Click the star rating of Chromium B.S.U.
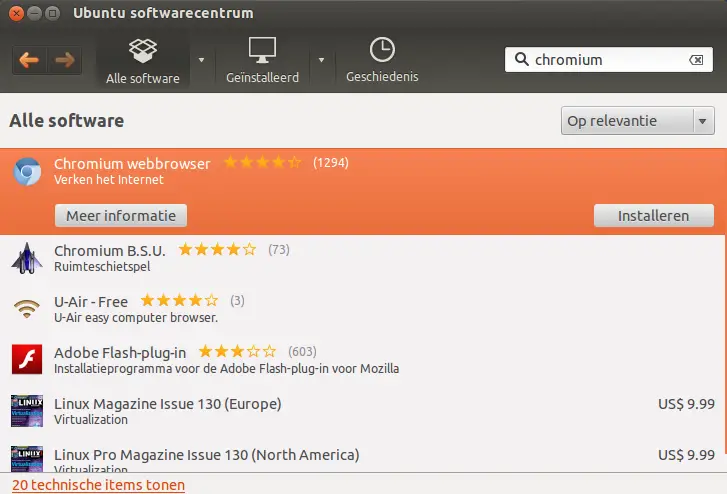The height and width of the screenshot is (494, 727). pyautogui.click(x=217, y=250)
